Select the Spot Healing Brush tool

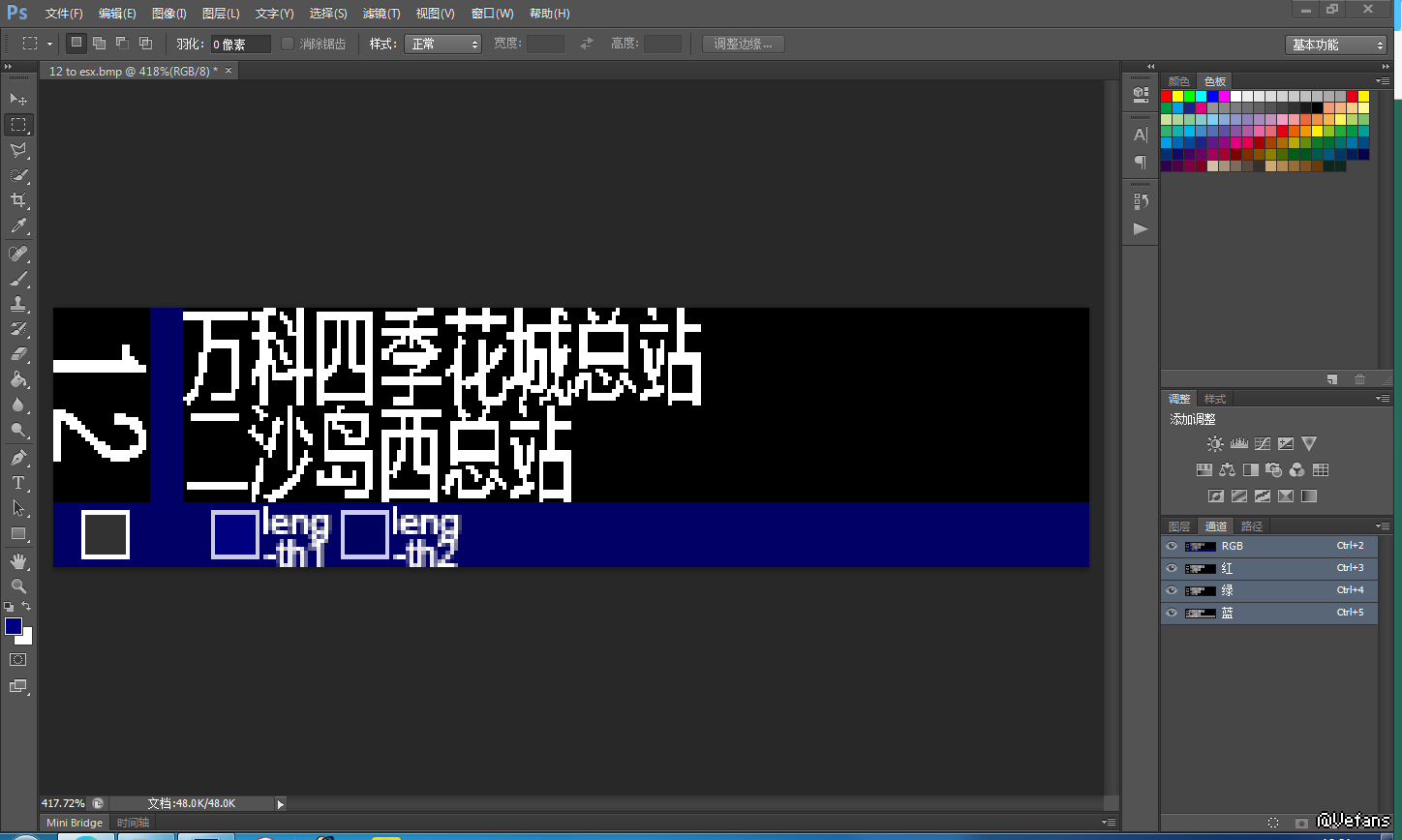pyautogui.click(x=18, y=254)
